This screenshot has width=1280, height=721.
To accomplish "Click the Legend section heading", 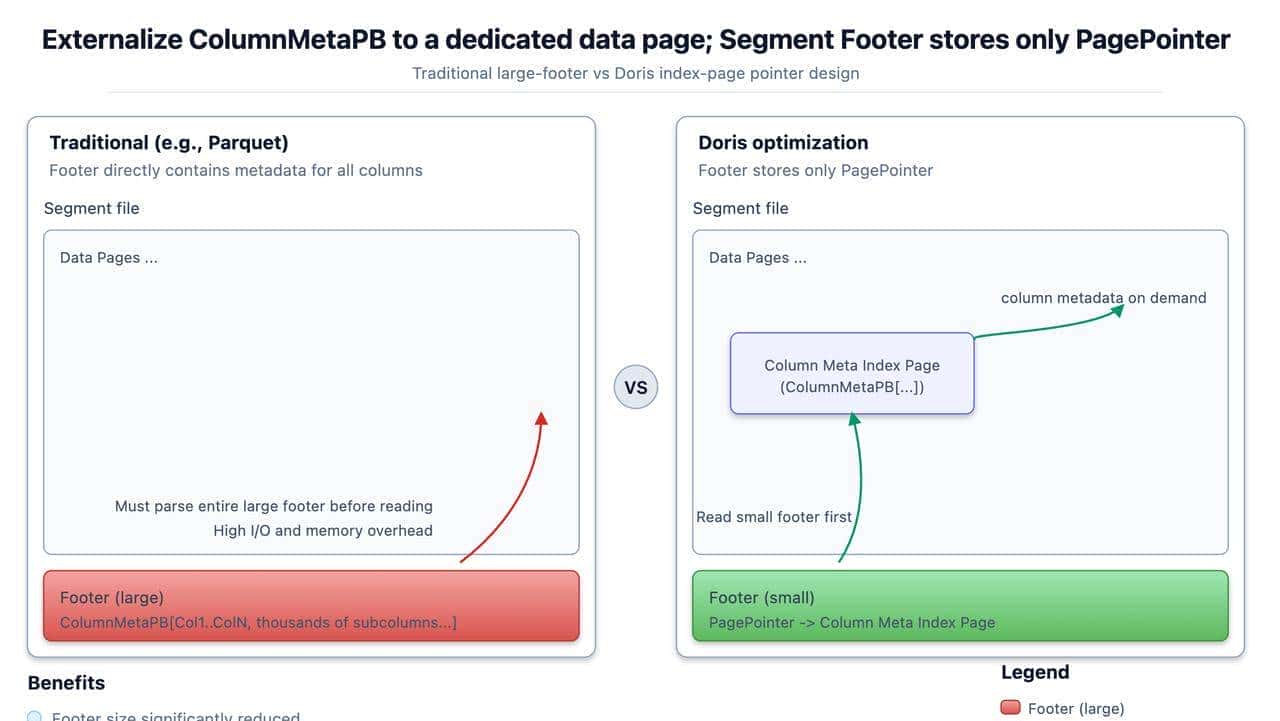I will tap(1035, 672).
